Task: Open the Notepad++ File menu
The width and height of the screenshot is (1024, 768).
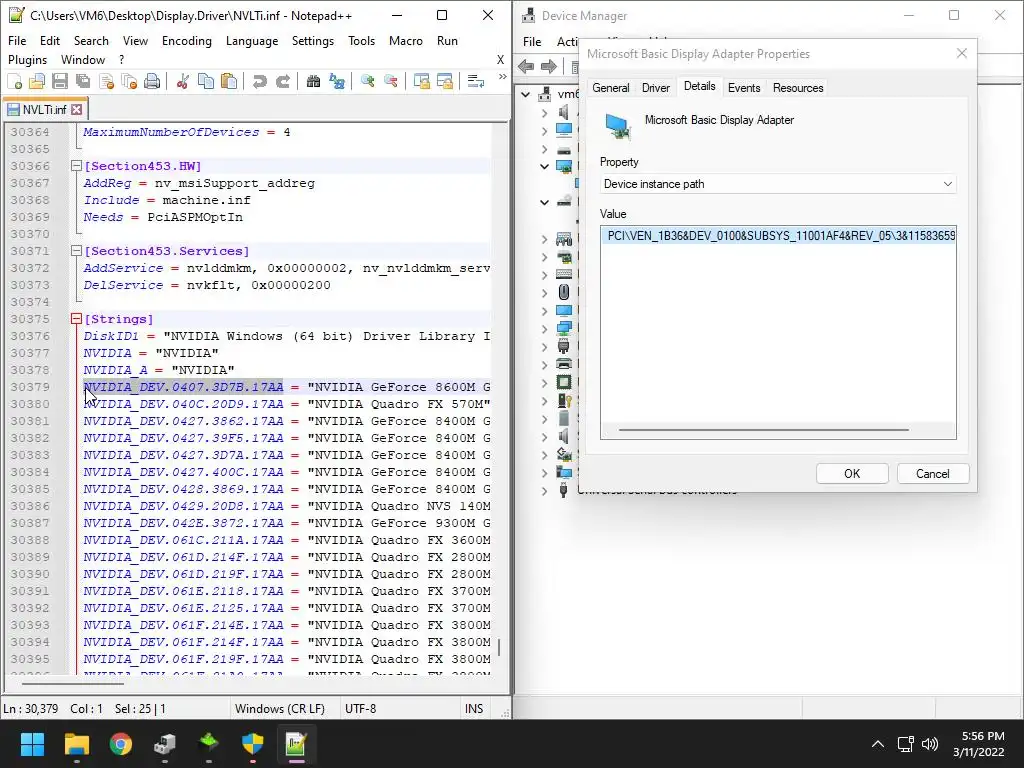Action: (17, 40)
